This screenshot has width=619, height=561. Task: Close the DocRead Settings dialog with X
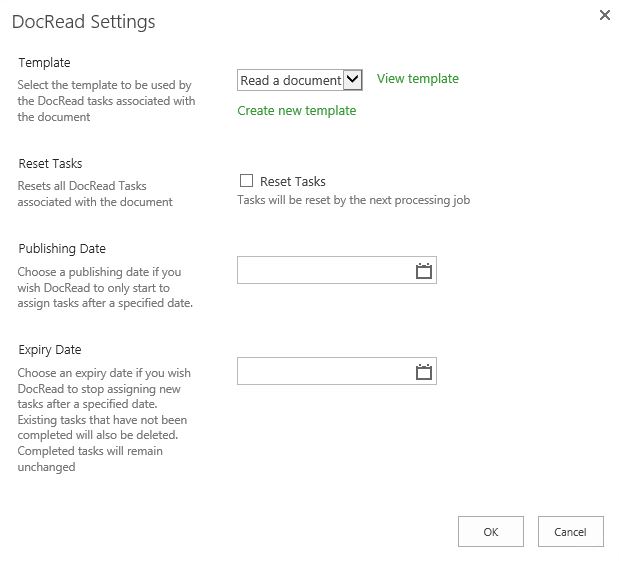(603, 15)
